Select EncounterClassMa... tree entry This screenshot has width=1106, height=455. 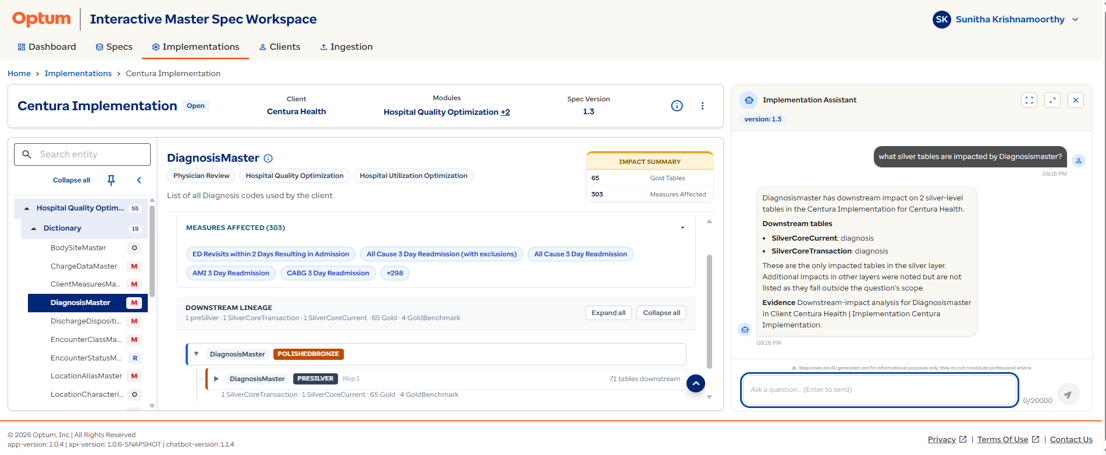coord(85,339)
